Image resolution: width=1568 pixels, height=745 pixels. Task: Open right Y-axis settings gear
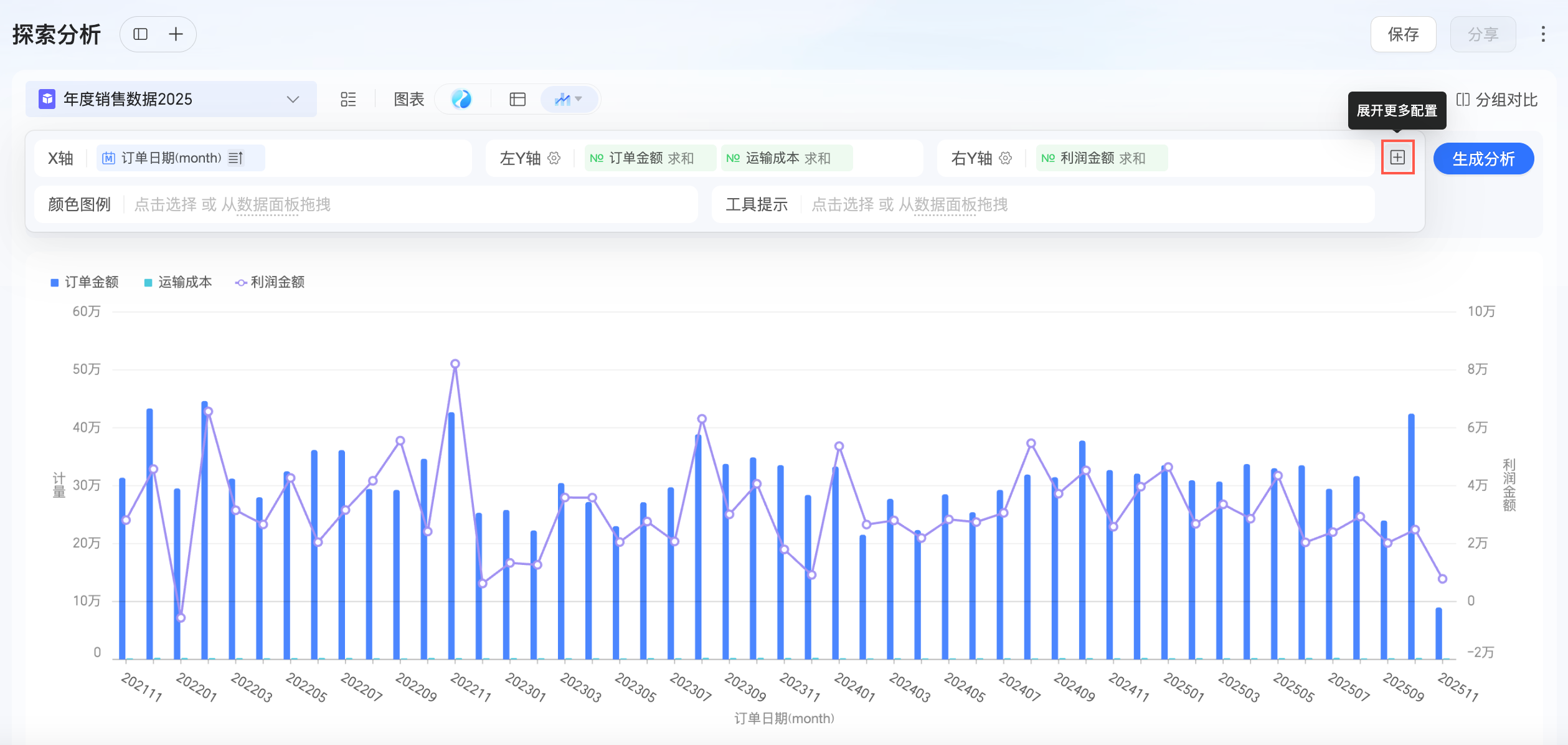click(1006, 158)
